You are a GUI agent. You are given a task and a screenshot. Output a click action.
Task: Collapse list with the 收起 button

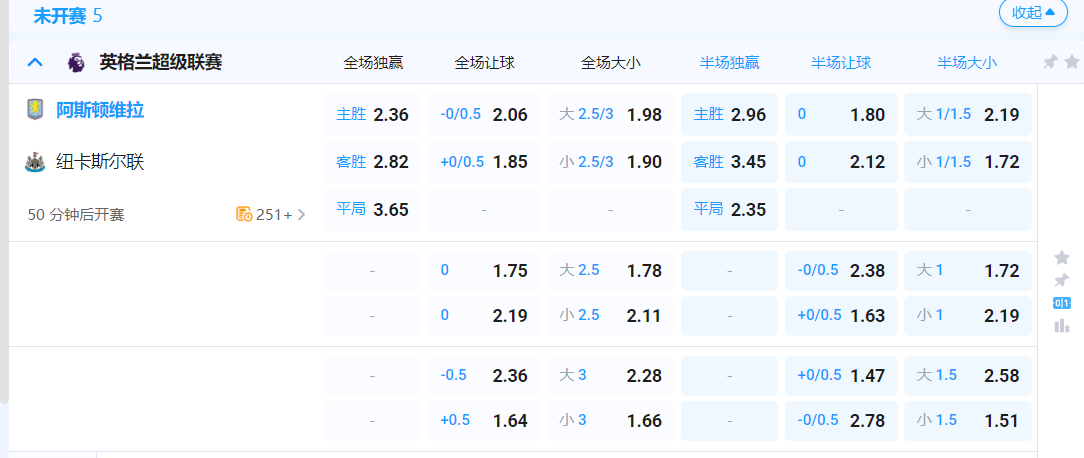click(1033, 13)
